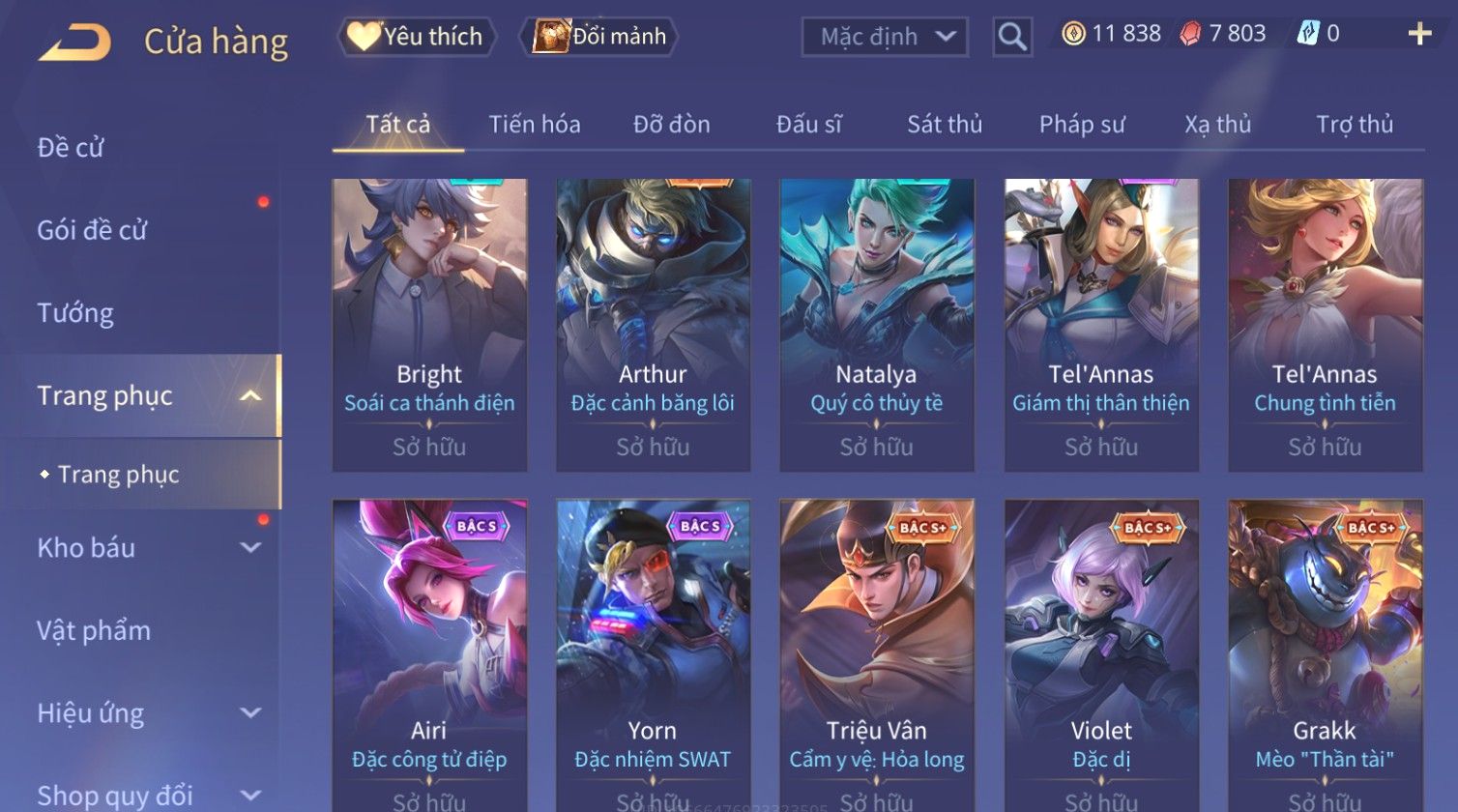Expand the Kho báu sidebar section
The image size is (1458, 812).
click(x=249, y=548)
